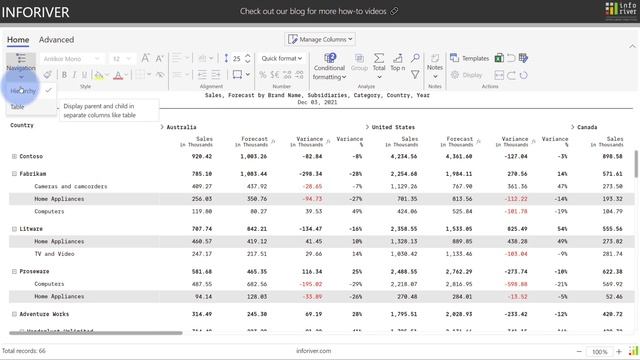Open the Notes menu
Viewport: 640px width, 360px height.
click(435, 66)
